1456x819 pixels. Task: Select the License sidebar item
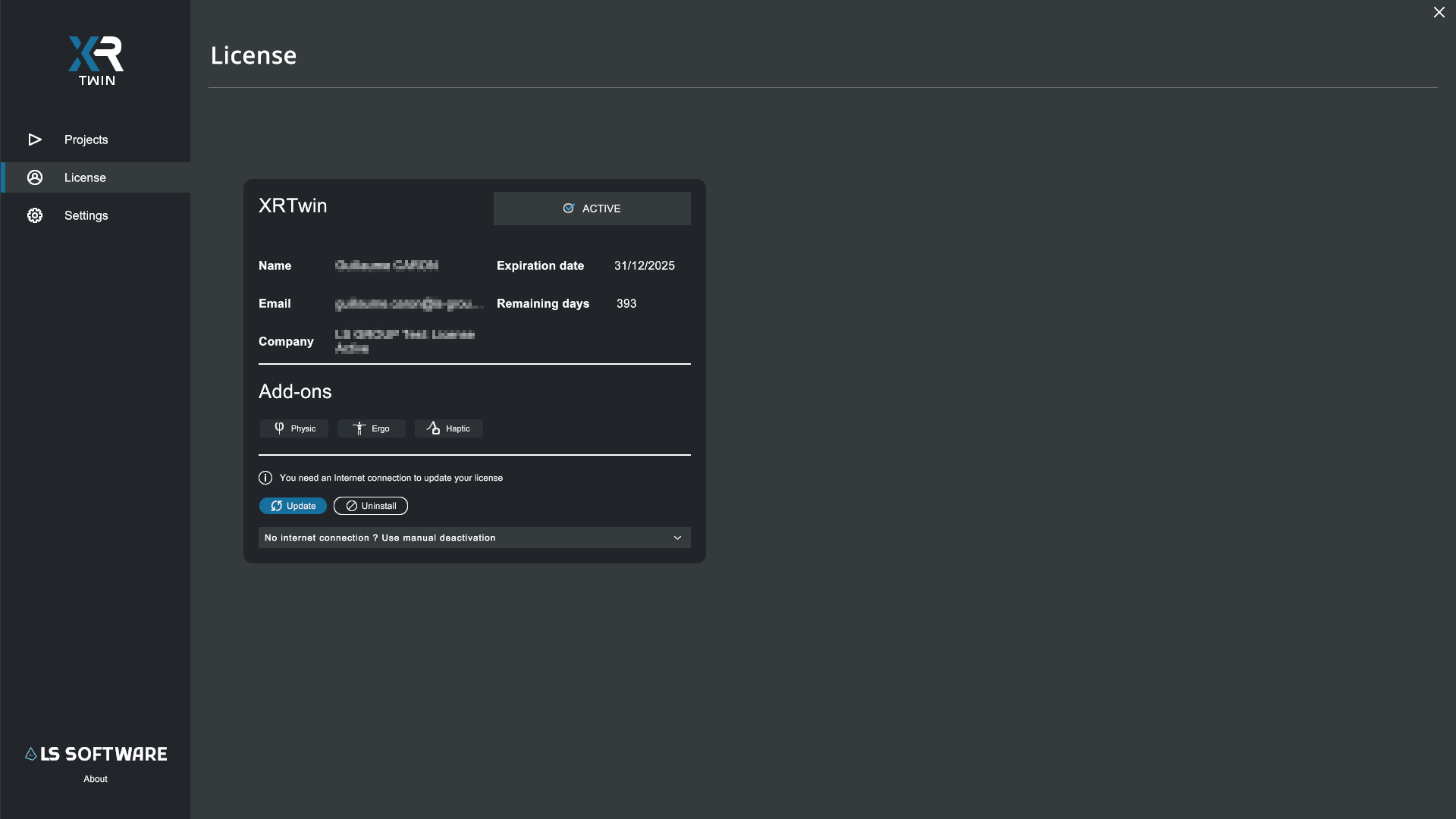pos(96,177)
